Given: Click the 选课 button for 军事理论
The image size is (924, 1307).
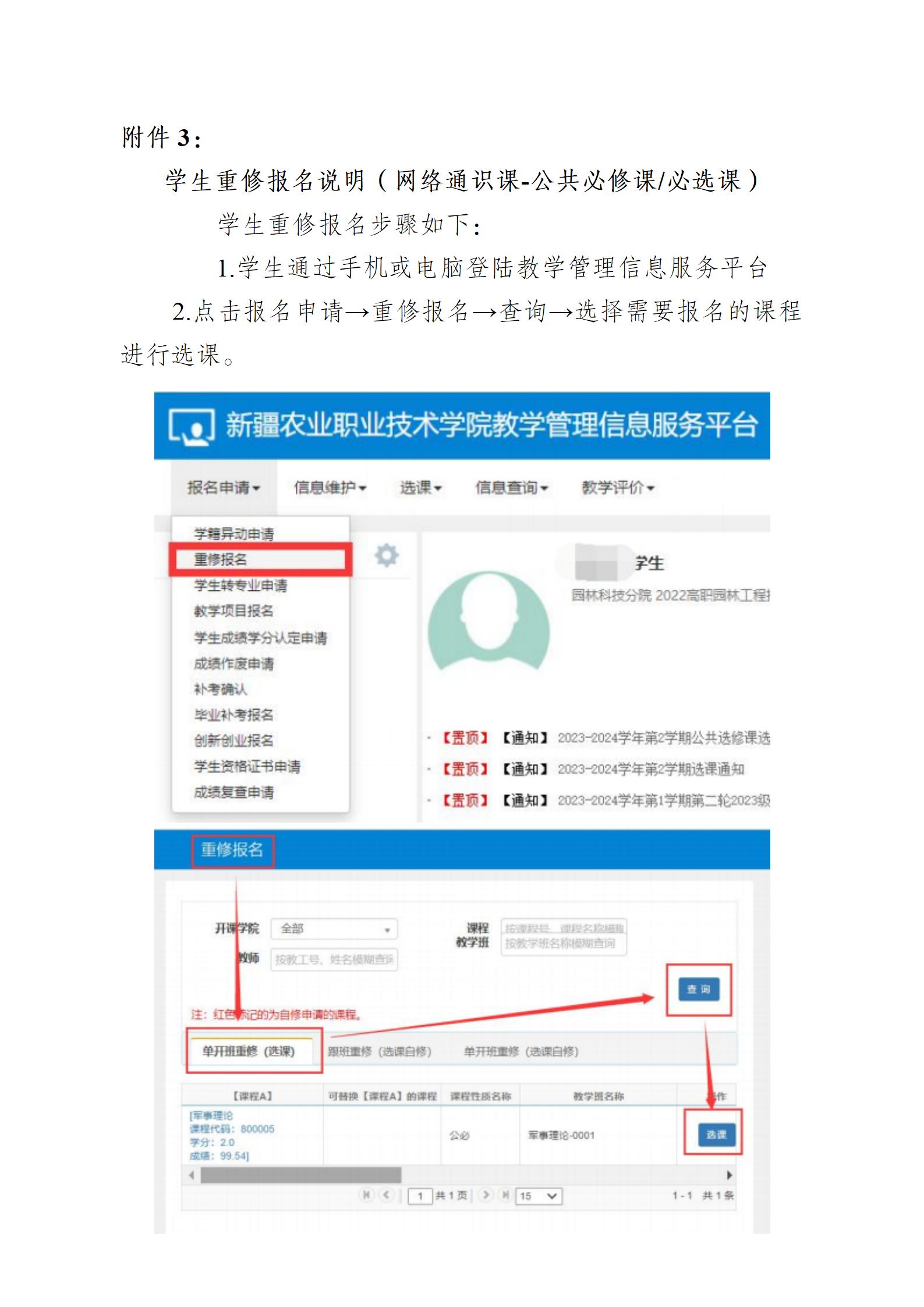Looking at the screenshot, I should (716, 1134).
